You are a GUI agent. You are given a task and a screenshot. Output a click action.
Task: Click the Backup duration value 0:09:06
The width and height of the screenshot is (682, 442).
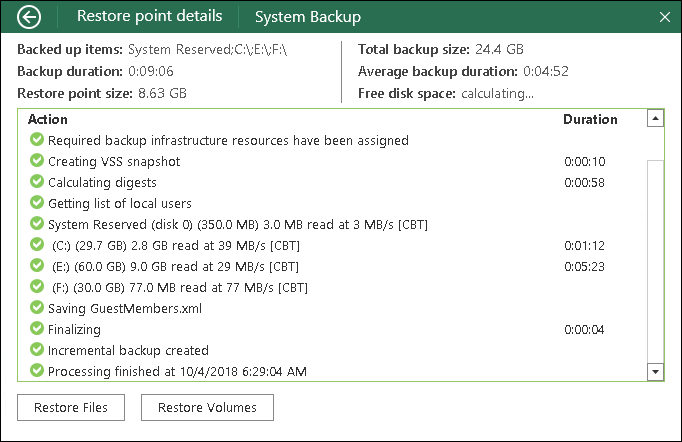click(x=151, y=71)
